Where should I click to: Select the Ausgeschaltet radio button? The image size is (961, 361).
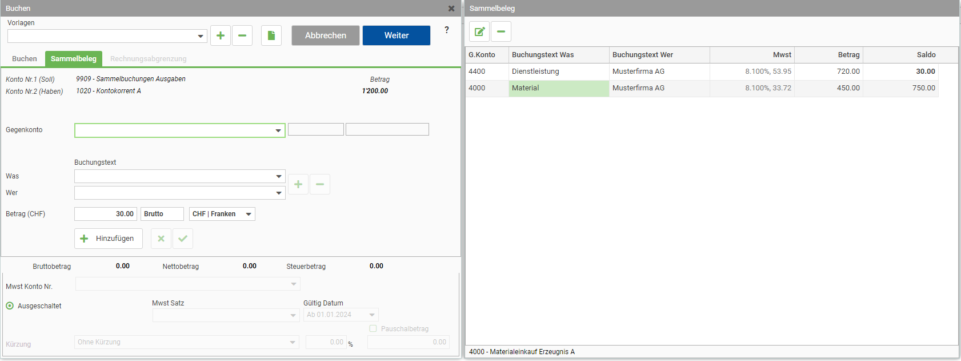click(9, 305)
